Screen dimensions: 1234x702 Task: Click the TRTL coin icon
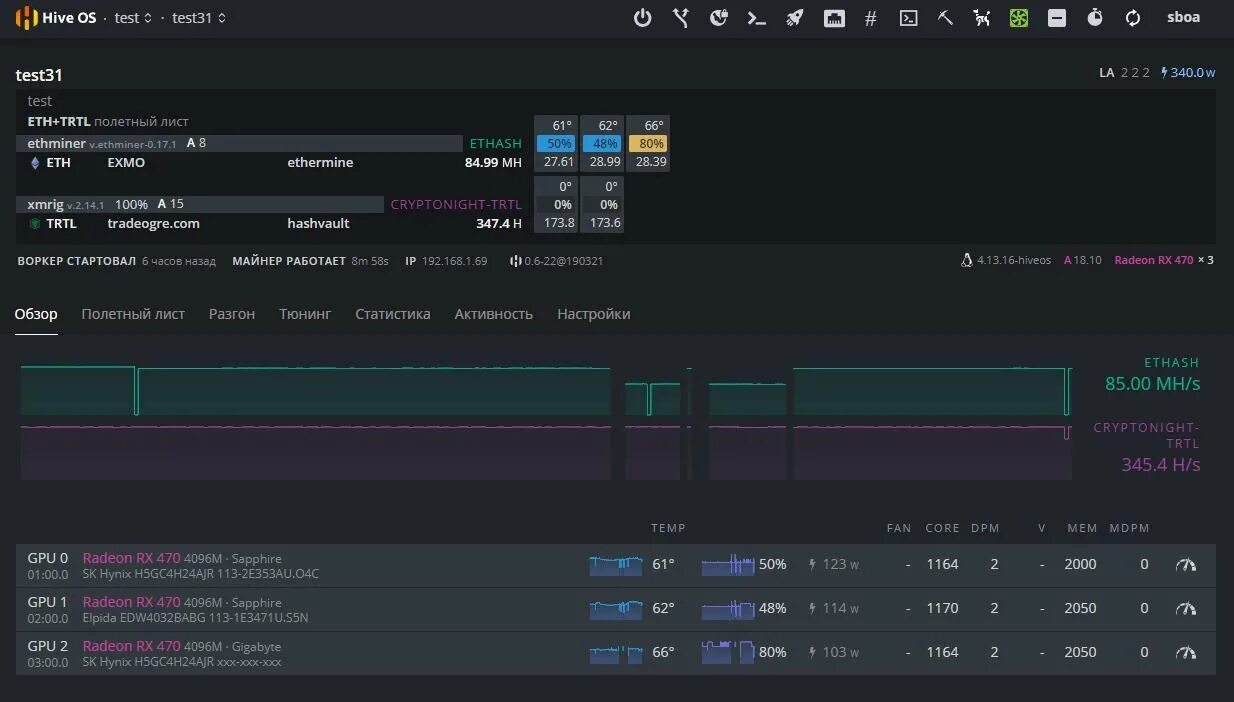(x=35, y=224)
